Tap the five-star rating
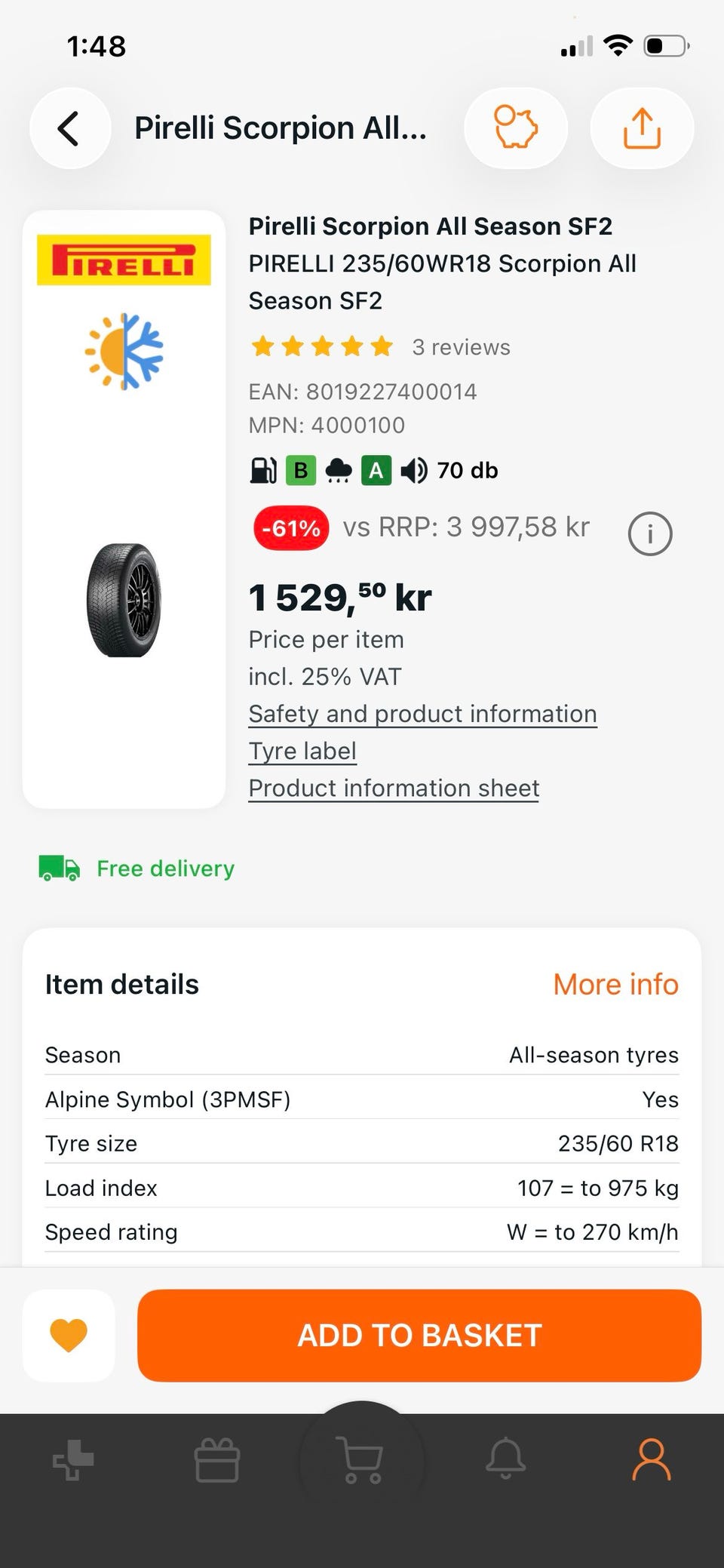The height and width of the screenshot is (1568, 724). click(x=322, y=347)
